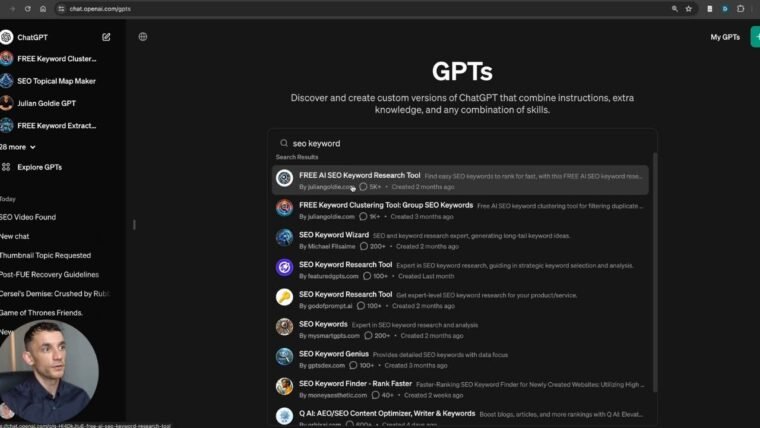The image size is (760, 428).
Task: Open Cersei's Demise: Crushed by Rubble chat
Action: (55, 293)
